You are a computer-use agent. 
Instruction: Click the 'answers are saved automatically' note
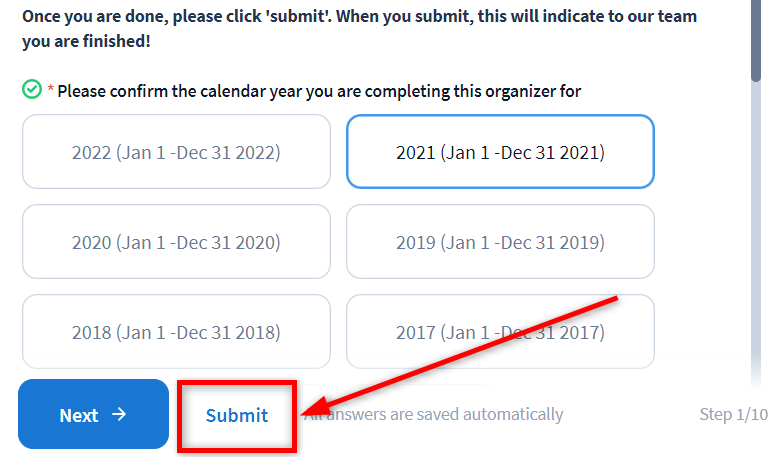[x=434, y=414]
